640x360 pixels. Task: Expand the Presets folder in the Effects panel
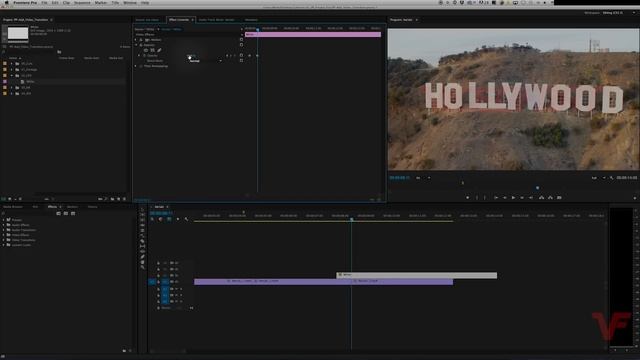tap(4, 220)
